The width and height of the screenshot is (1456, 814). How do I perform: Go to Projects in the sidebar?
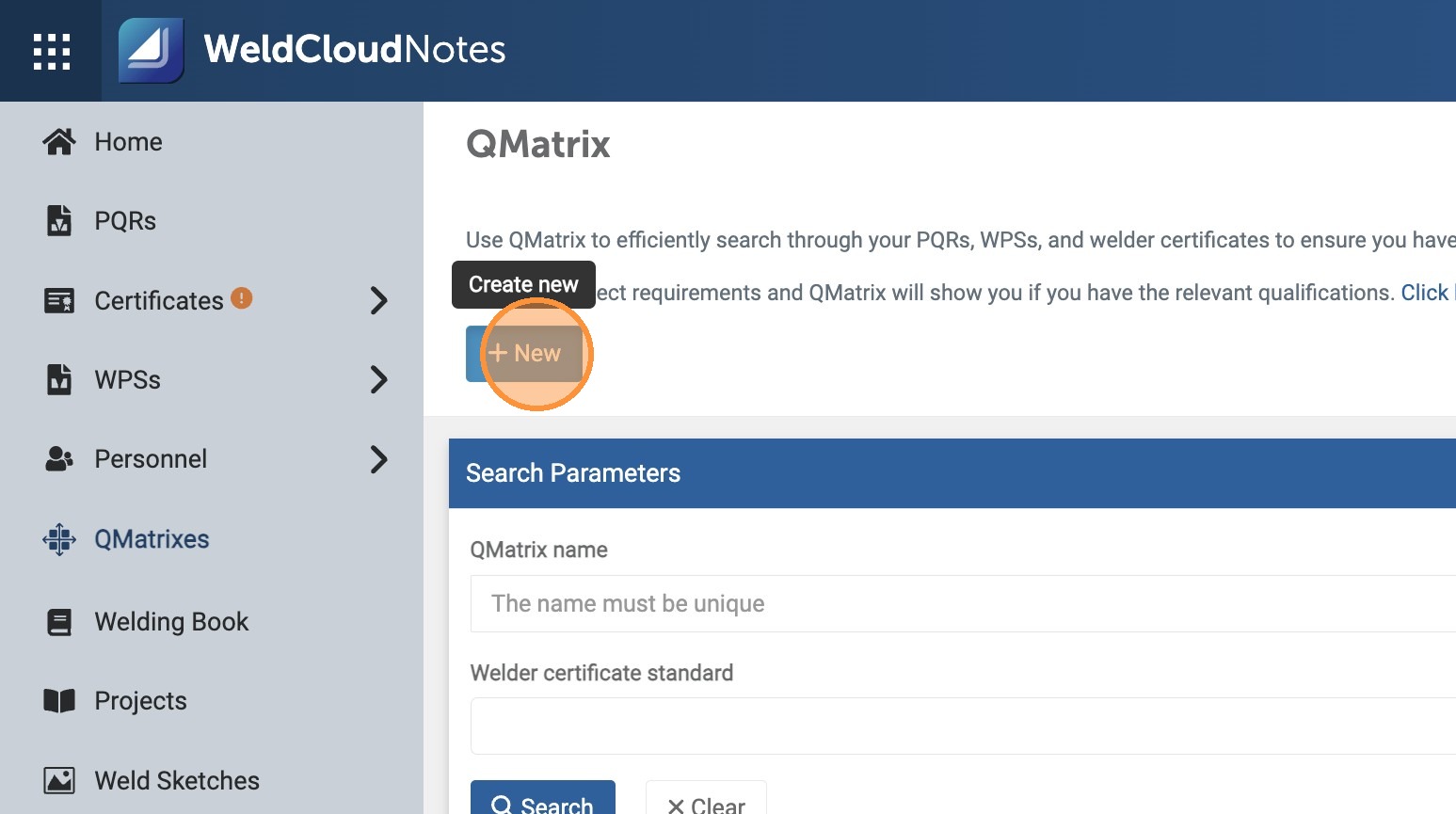[x=140, y=701]
